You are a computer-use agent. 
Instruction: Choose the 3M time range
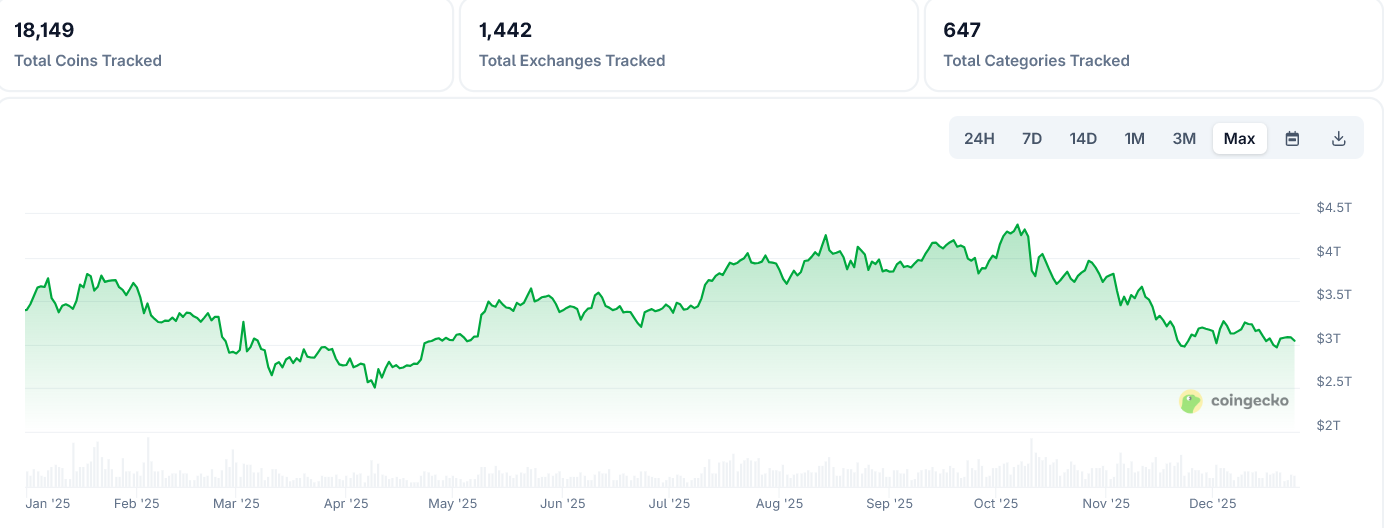pyautogui.click(x=1184, y=138)
